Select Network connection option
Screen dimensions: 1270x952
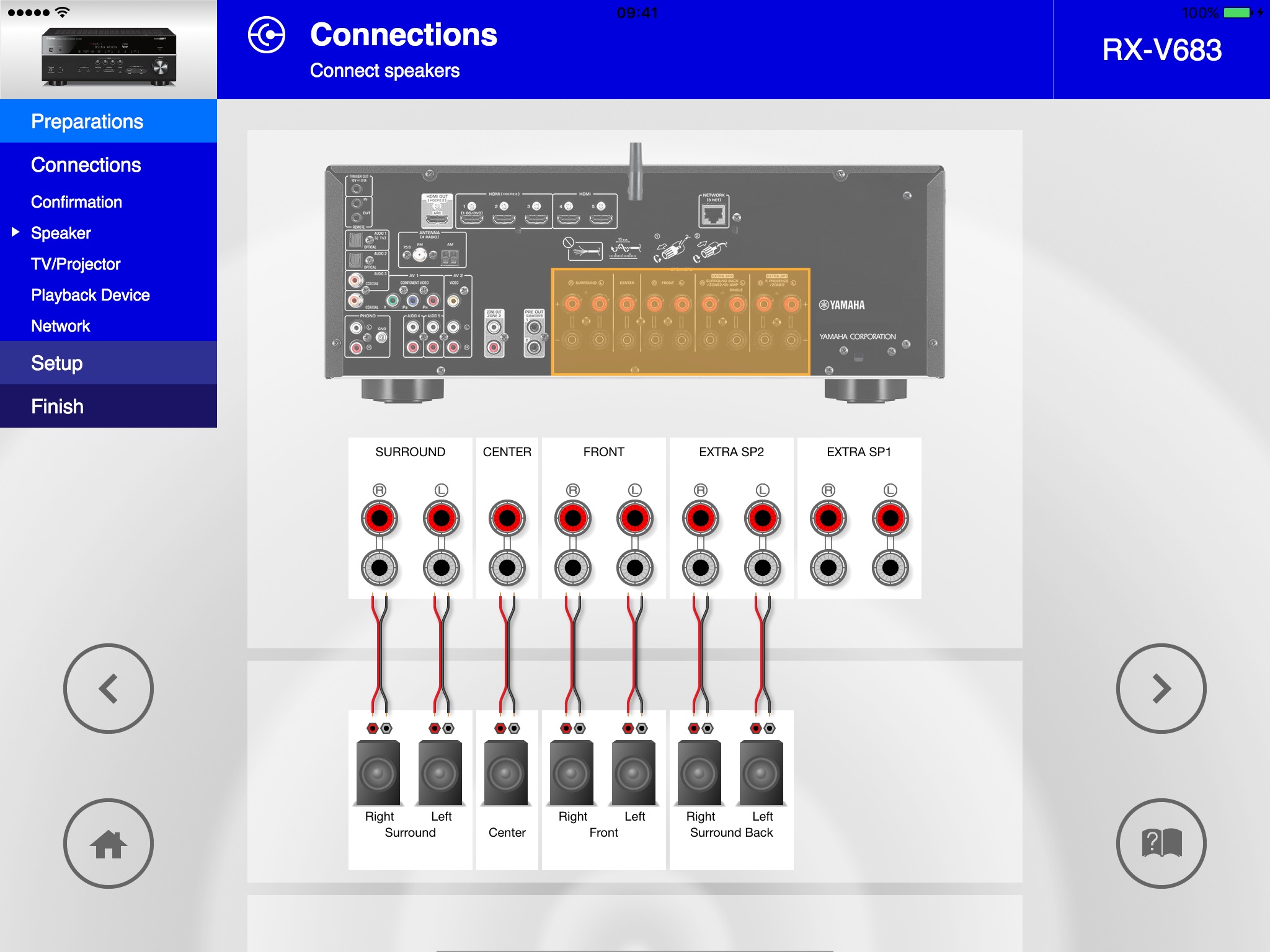pyautogui.click(x=61, y=326)
